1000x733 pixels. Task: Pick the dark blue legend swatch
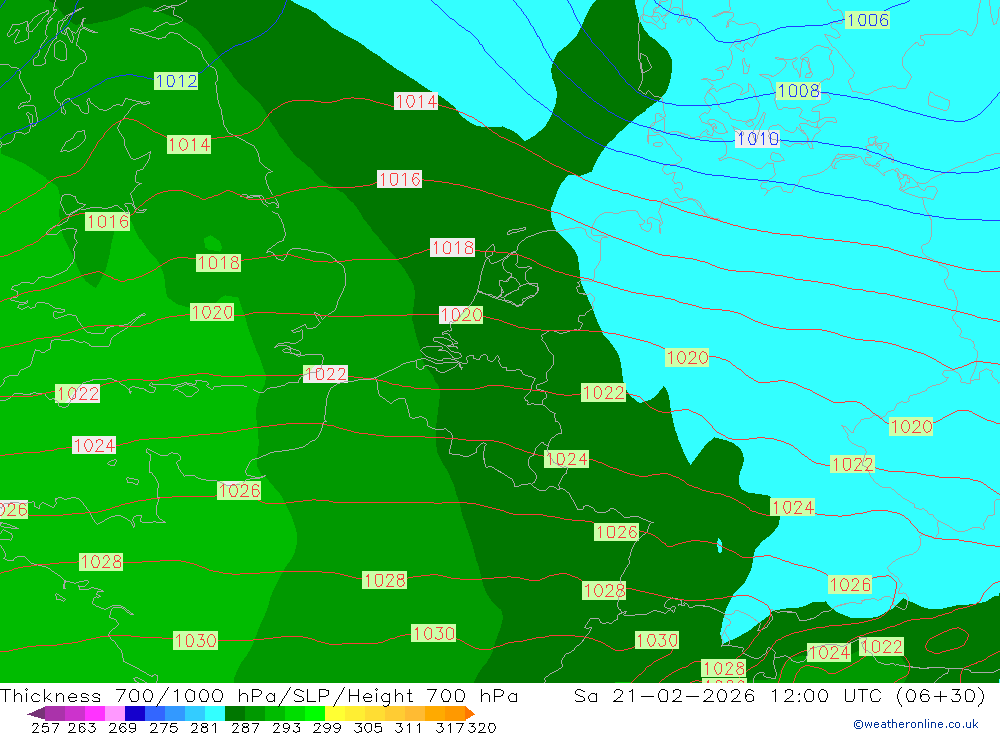[135, 713]
